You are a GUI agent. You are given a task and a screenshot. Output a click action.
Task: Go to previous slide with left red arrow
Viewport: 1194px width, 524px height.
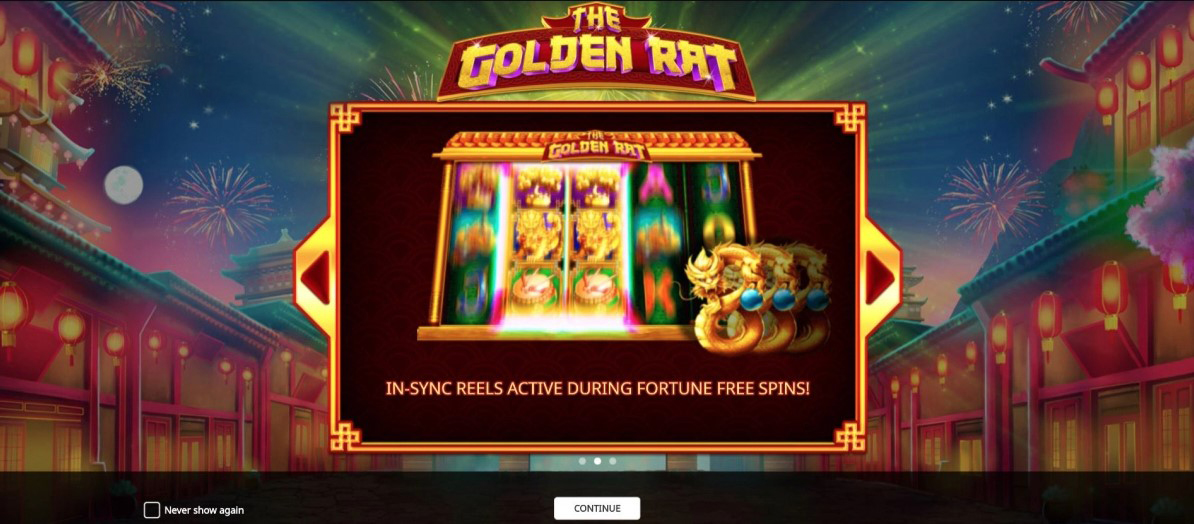315,277
